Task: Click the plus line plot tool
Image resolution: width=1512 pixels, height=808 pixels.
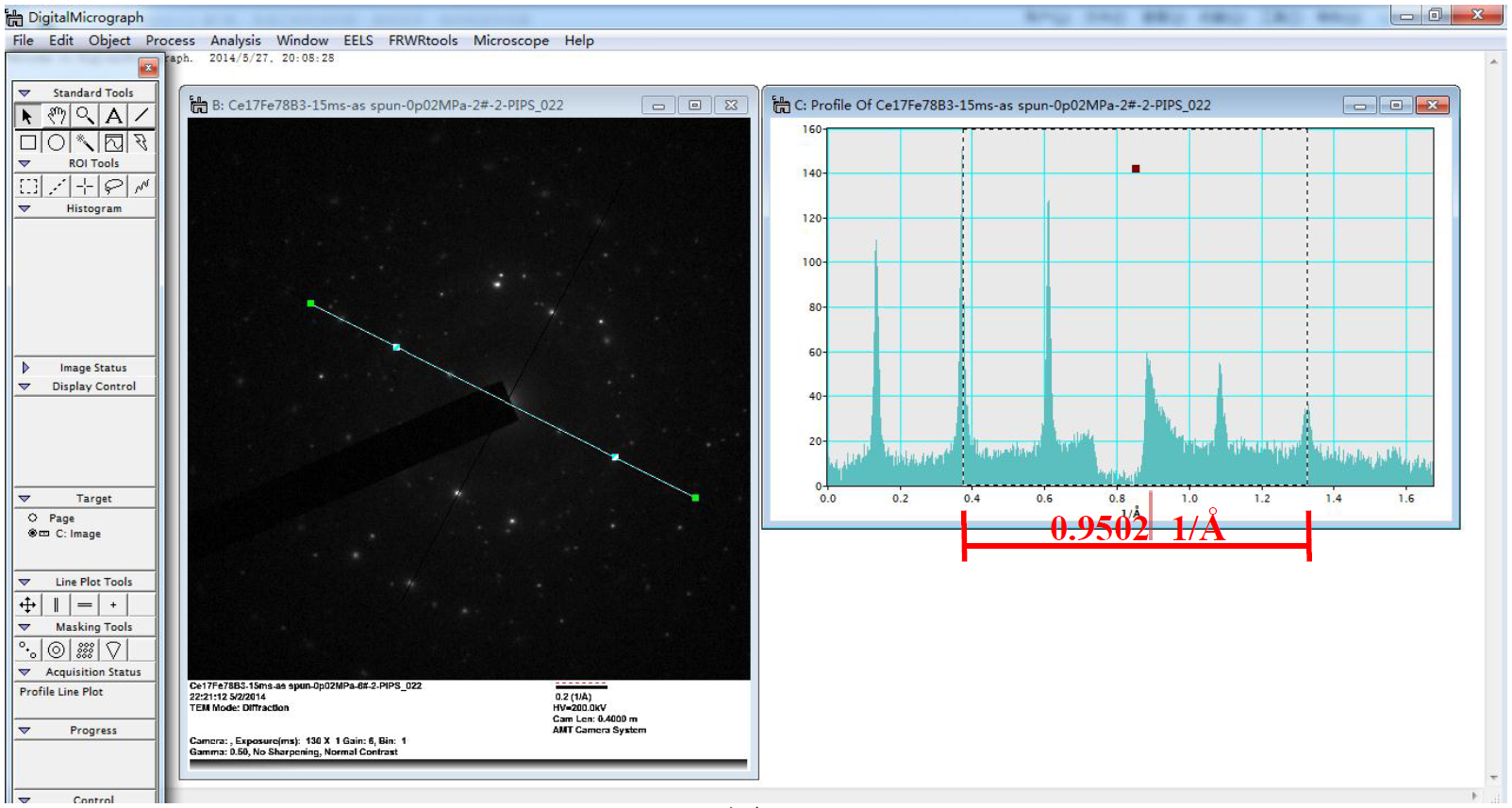Action: point(113,604)
